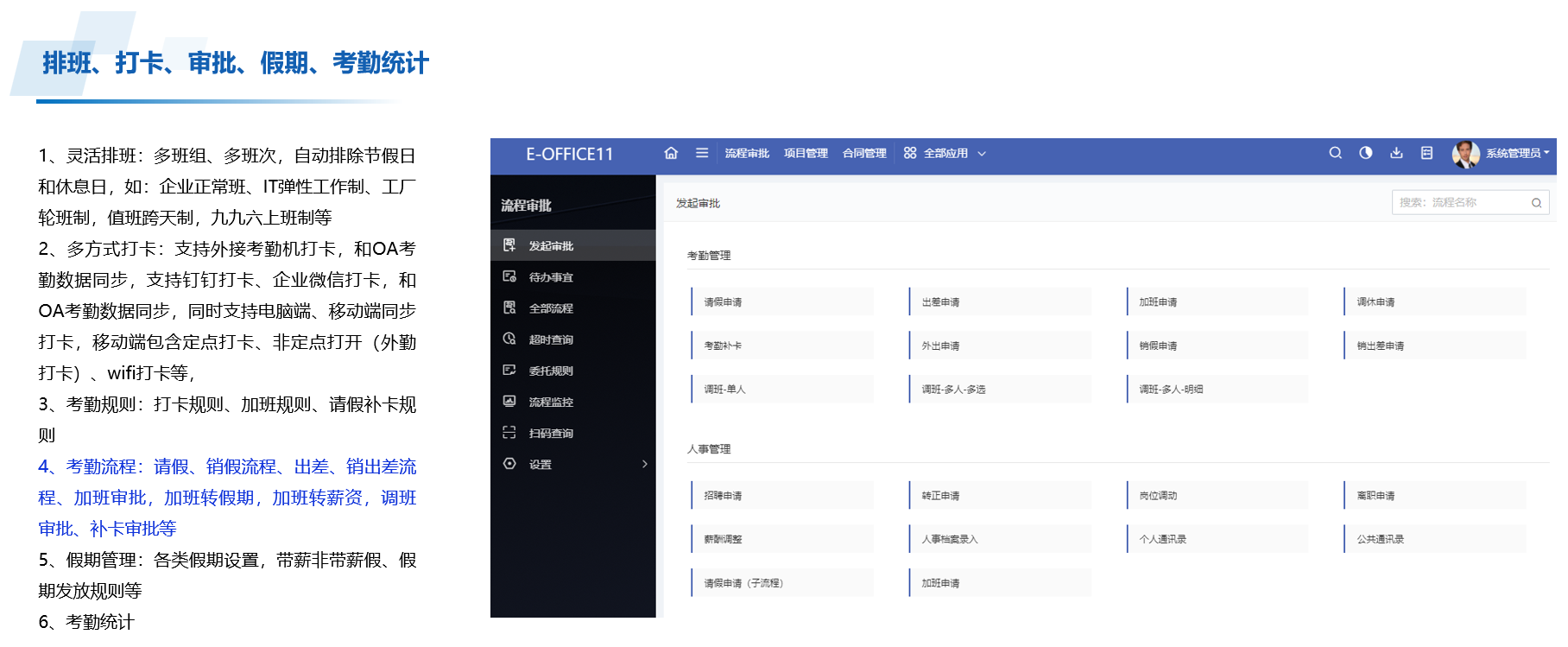Image resolution: width=1568 pixels, height=647 pixels.
Task: Click the 设置 gear icon in sidebar
Action: (509, 464)
